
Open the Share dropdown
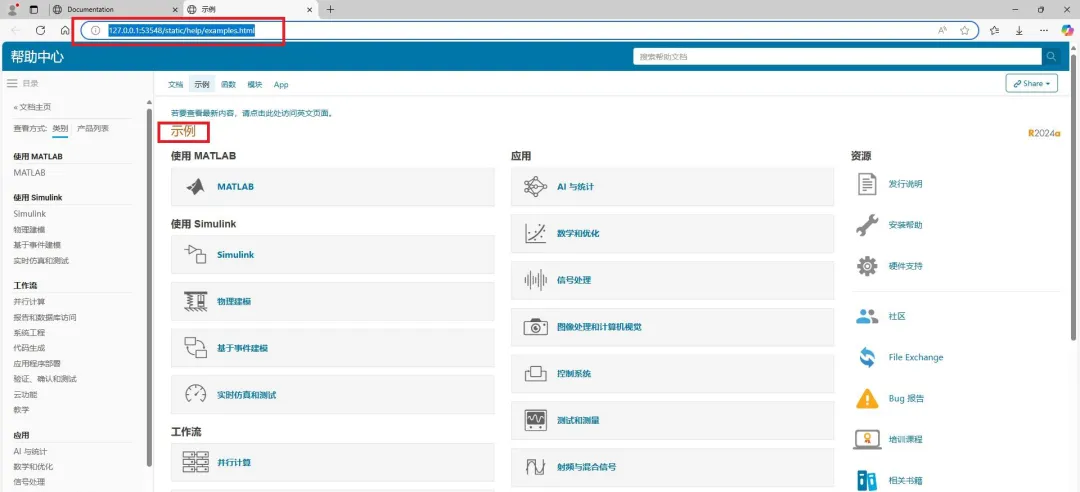1031,83
